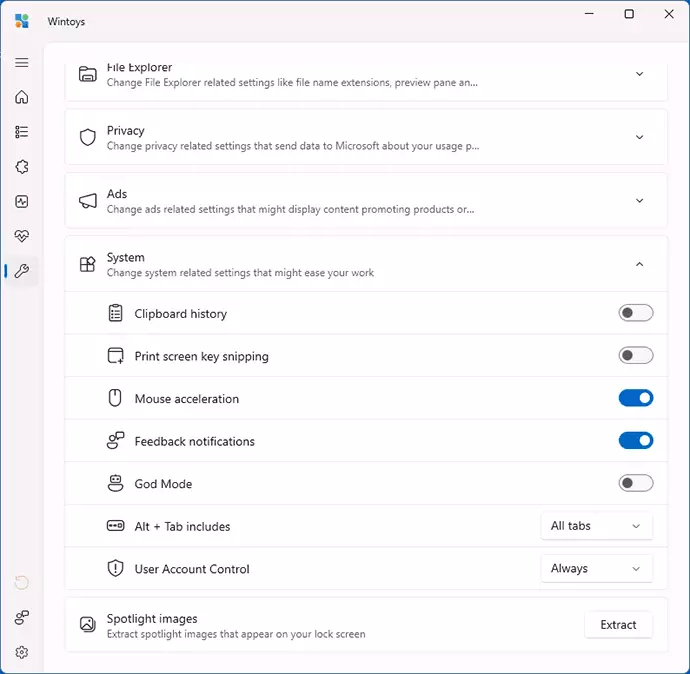690x674 pixels.
Task: Click the 'Mouse acceleration' label
Action: (187, 399)
